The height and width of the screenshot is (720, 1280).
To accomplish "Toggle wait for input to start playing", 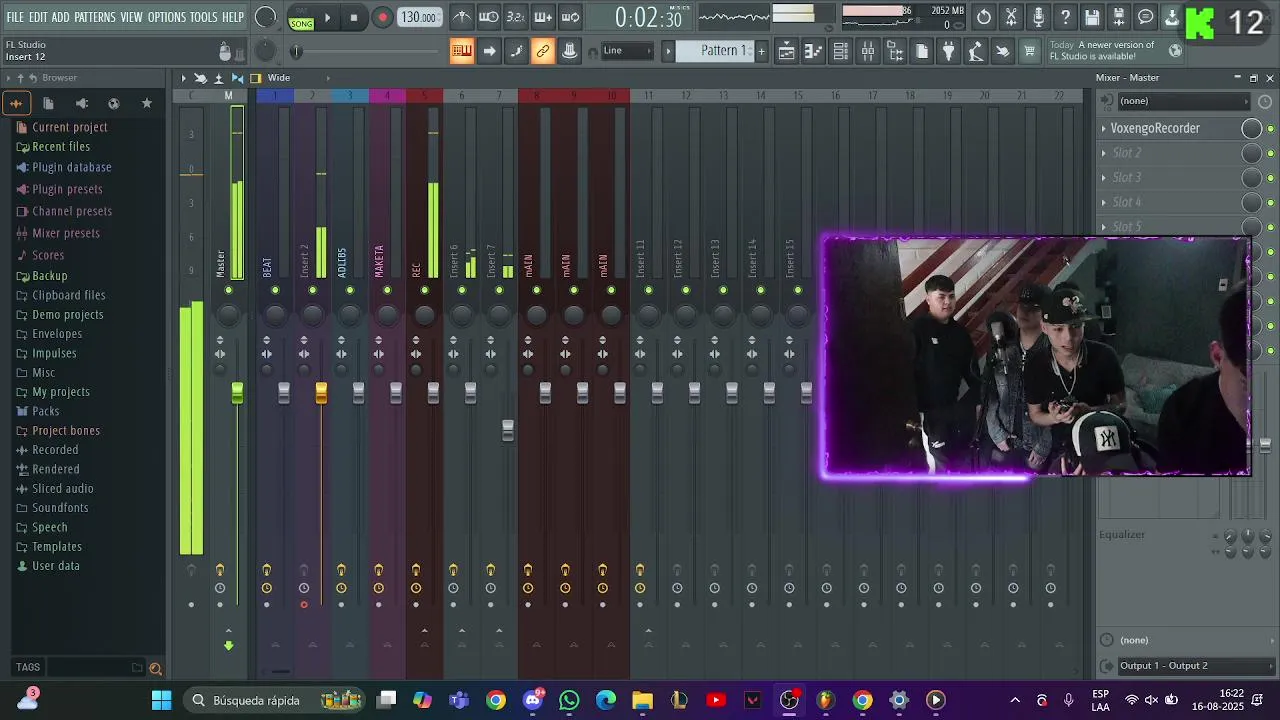I will pos(488,17).
